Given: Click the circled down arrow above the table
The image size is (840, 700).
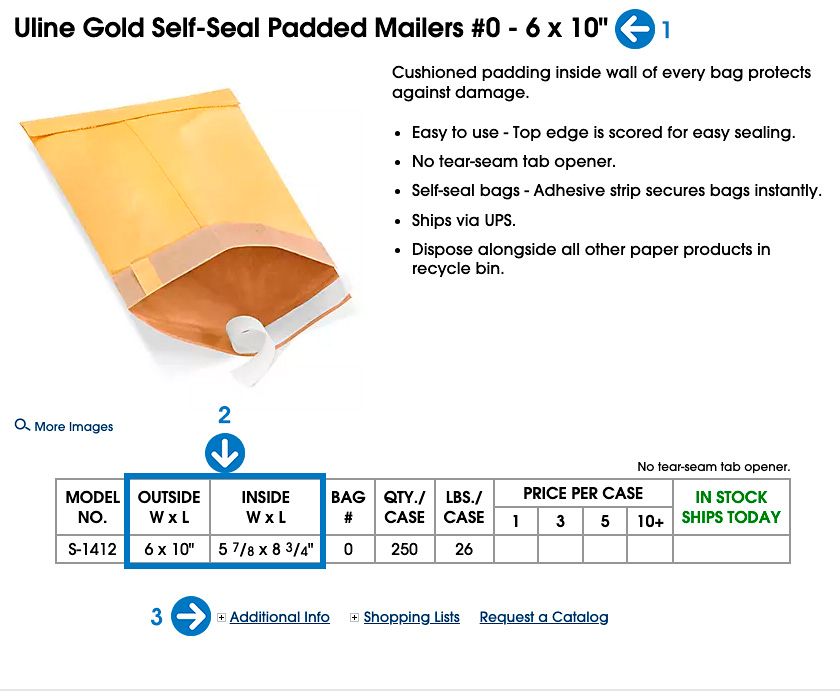Looking at the screenshot, I should point(223,452).
